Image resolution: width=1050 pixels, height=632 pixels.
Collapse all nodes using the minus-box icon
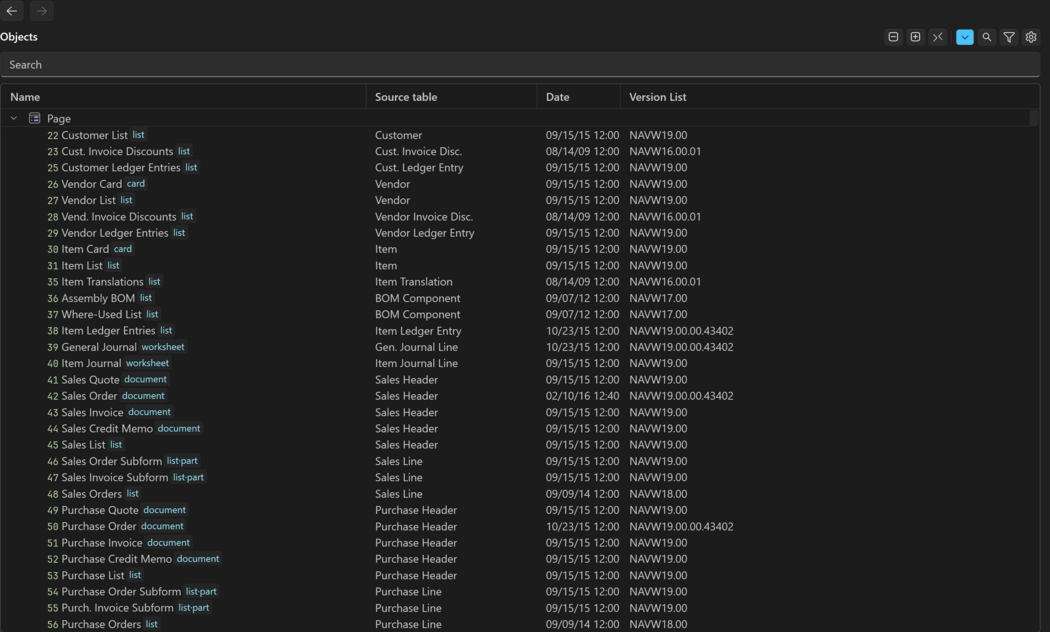click(893, 37)
